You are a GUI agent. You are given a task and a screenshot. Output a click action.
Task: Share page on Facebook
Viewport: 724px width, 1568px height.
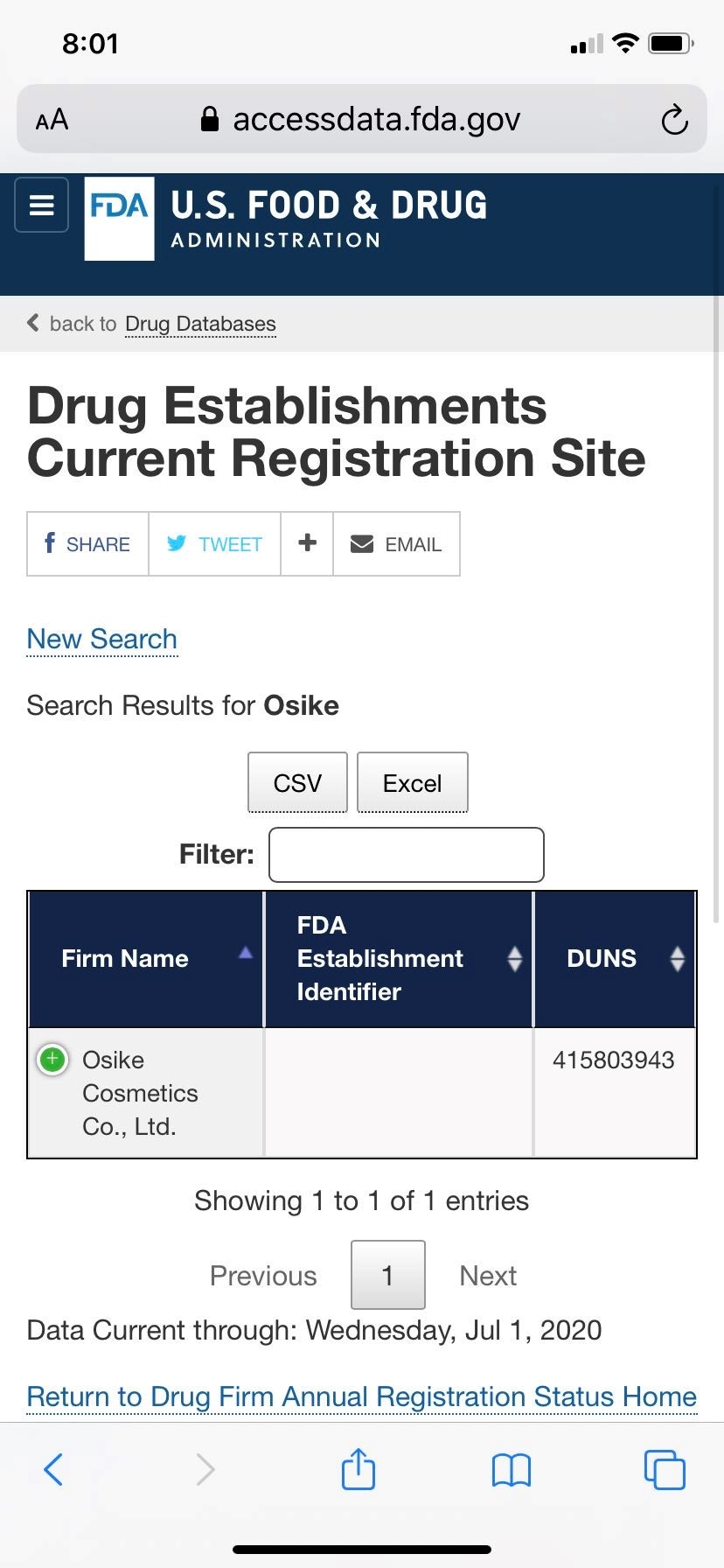point(87,544)
